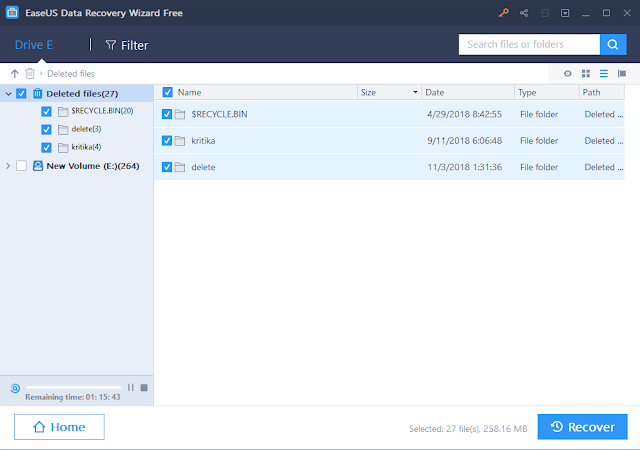Sort by the Name column header
Image resolution: width=640 pixels, height=450 pixels.
(189, 92)
